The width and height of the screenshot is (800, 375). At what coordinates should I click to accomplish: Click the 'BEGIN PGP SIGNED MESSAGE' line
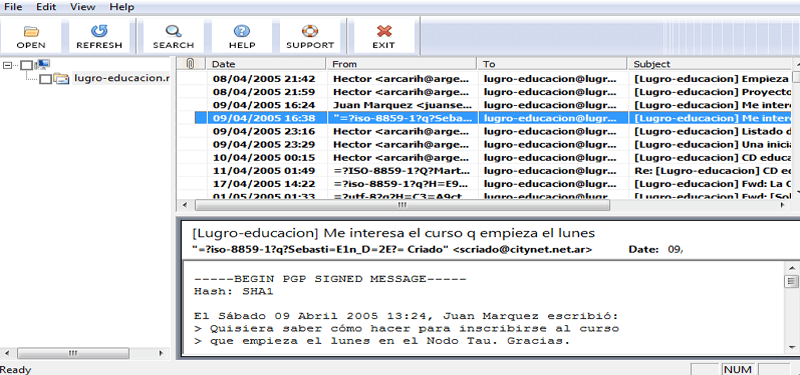click(330, 279)
